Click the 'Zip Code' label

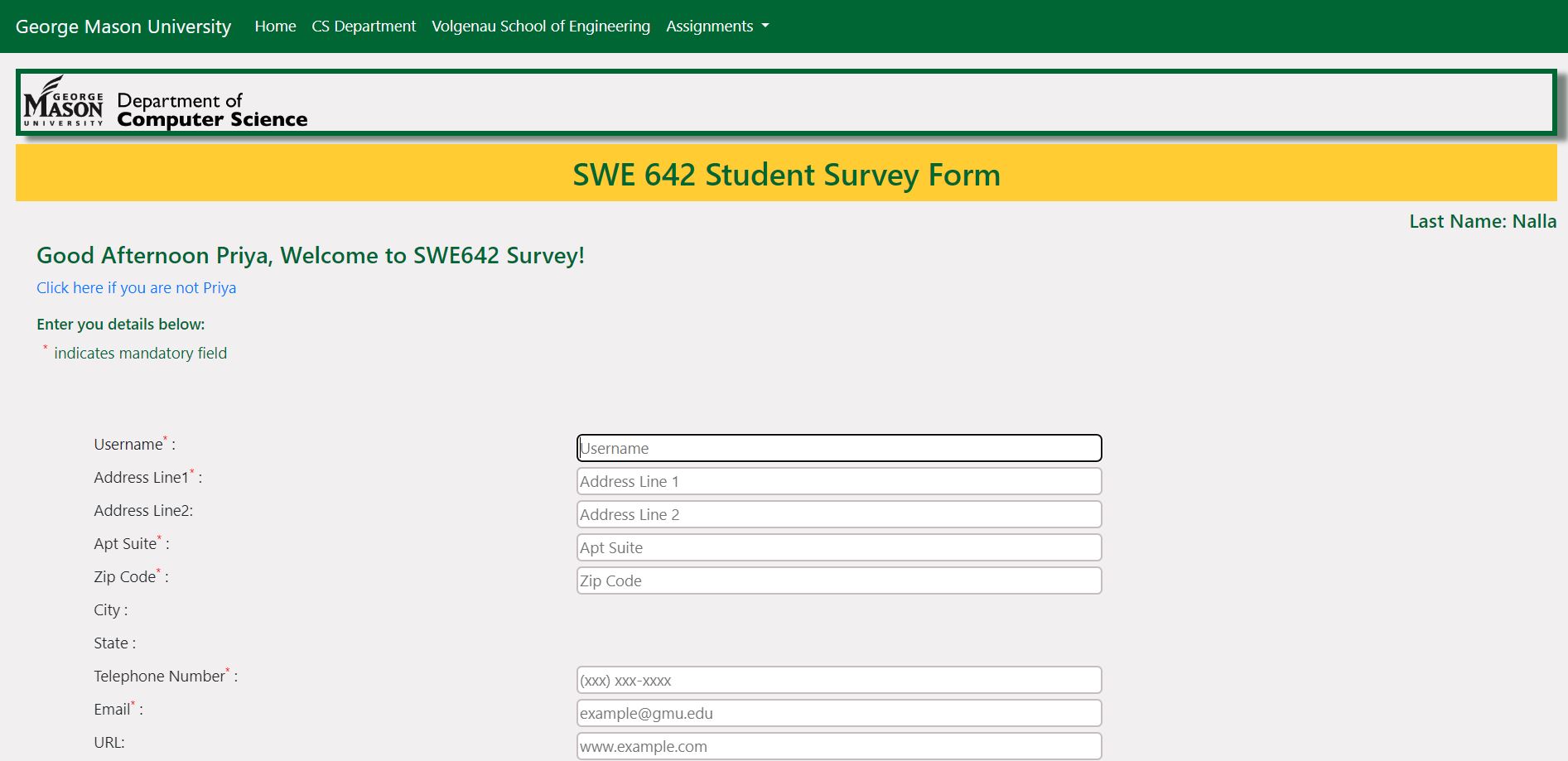[131, 576]
